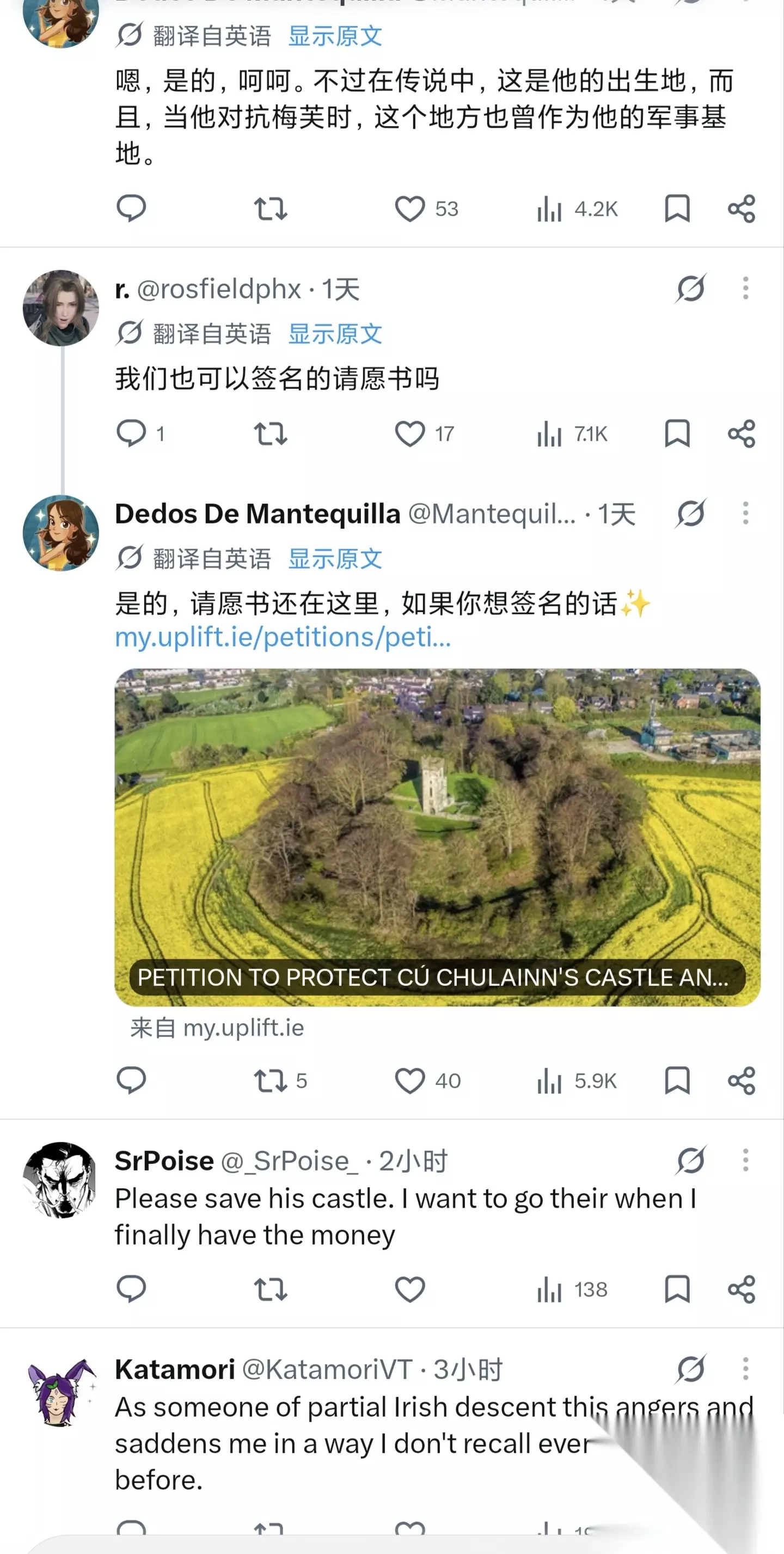Screen dimensions: 784x1554
Task: Share the tweet with the petition link card
Action: 741,1081
